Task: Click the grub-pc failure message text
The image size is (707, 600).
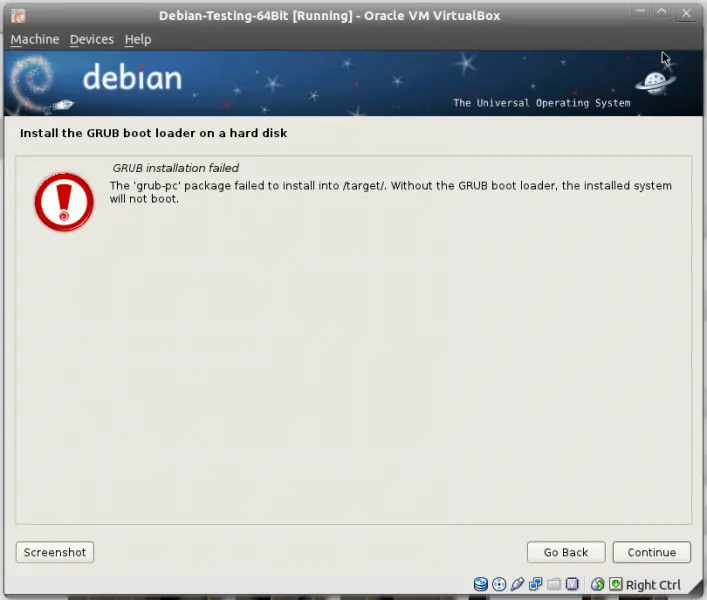Action: [390, 192]
